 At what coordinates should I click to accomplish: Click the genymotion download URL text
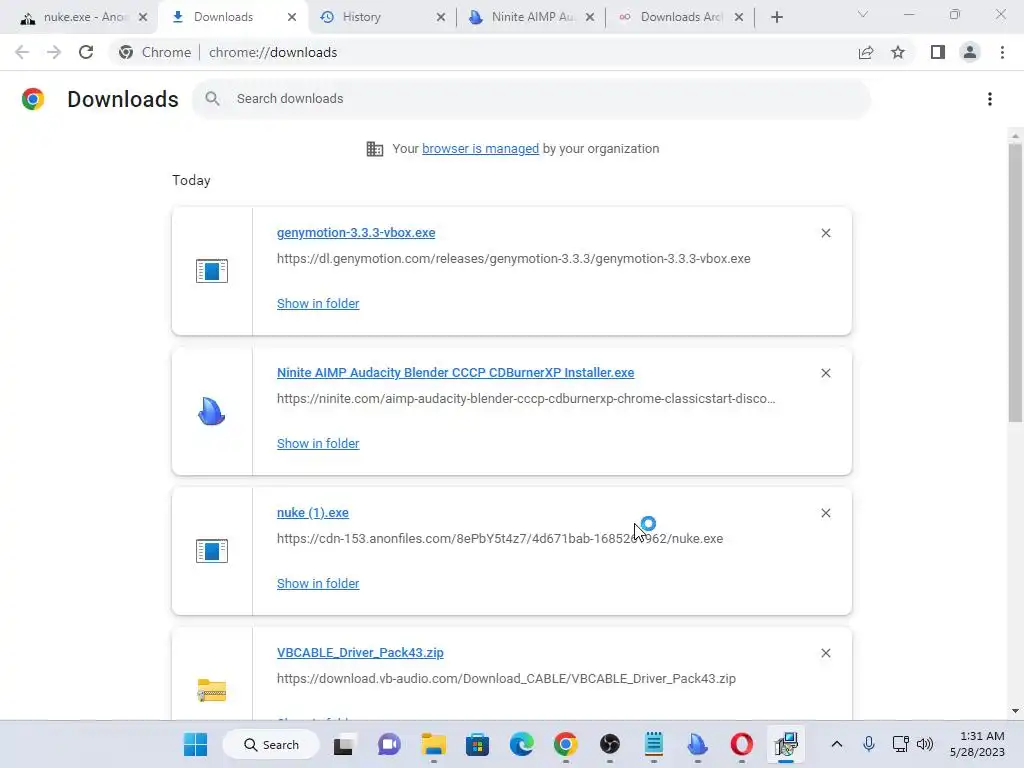point(513,259)
